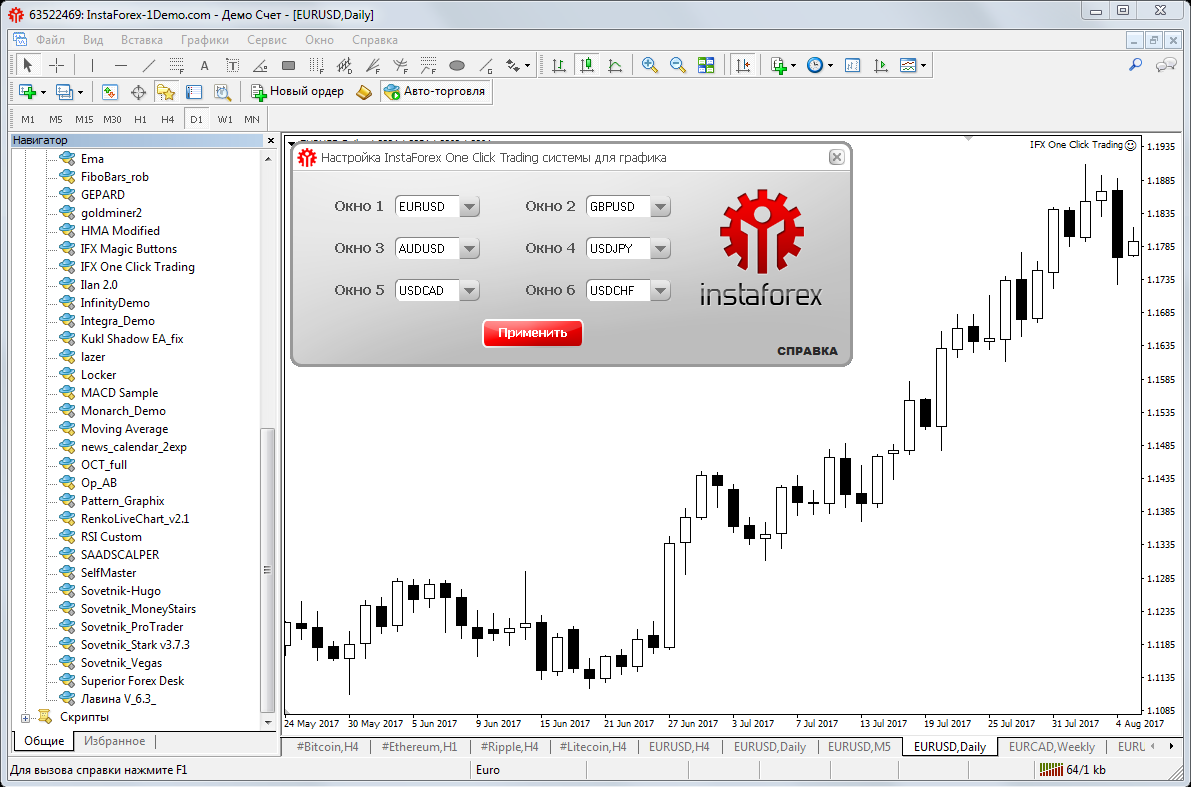Image resolution: width=1191 pixels, height=787 pixels.
Task: Toggle chart shift icon
Action: coord(742,65)
